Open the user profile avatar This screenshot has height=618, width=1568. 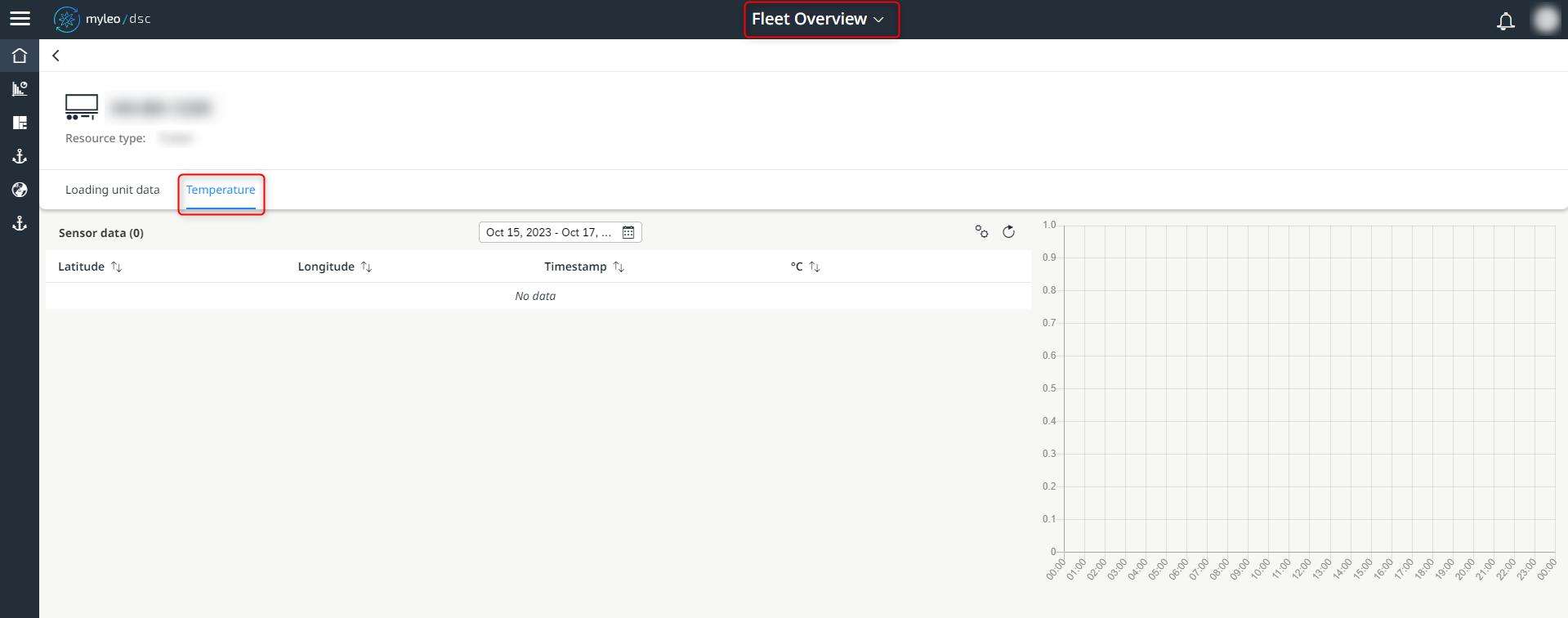coord(1546,20)
